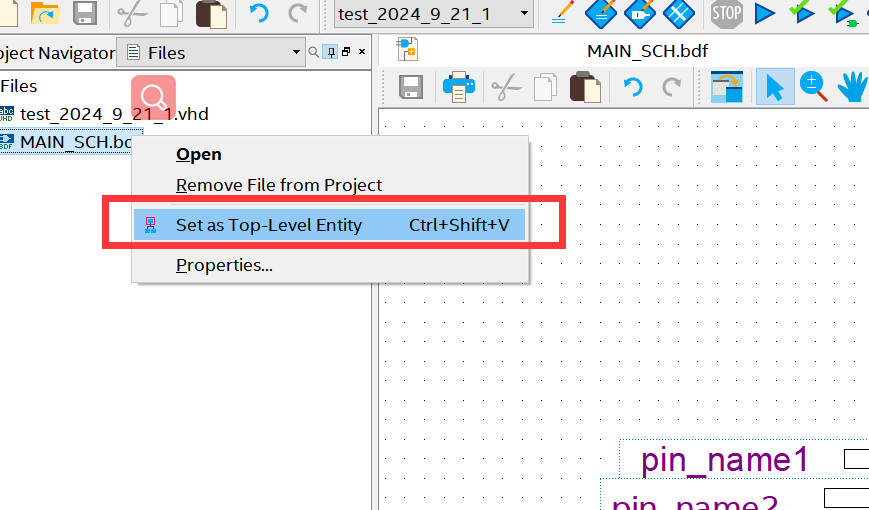This screenshot has height=510, width=869.
Task: Open Properties... from the context menu
Action: click(224, 265)
